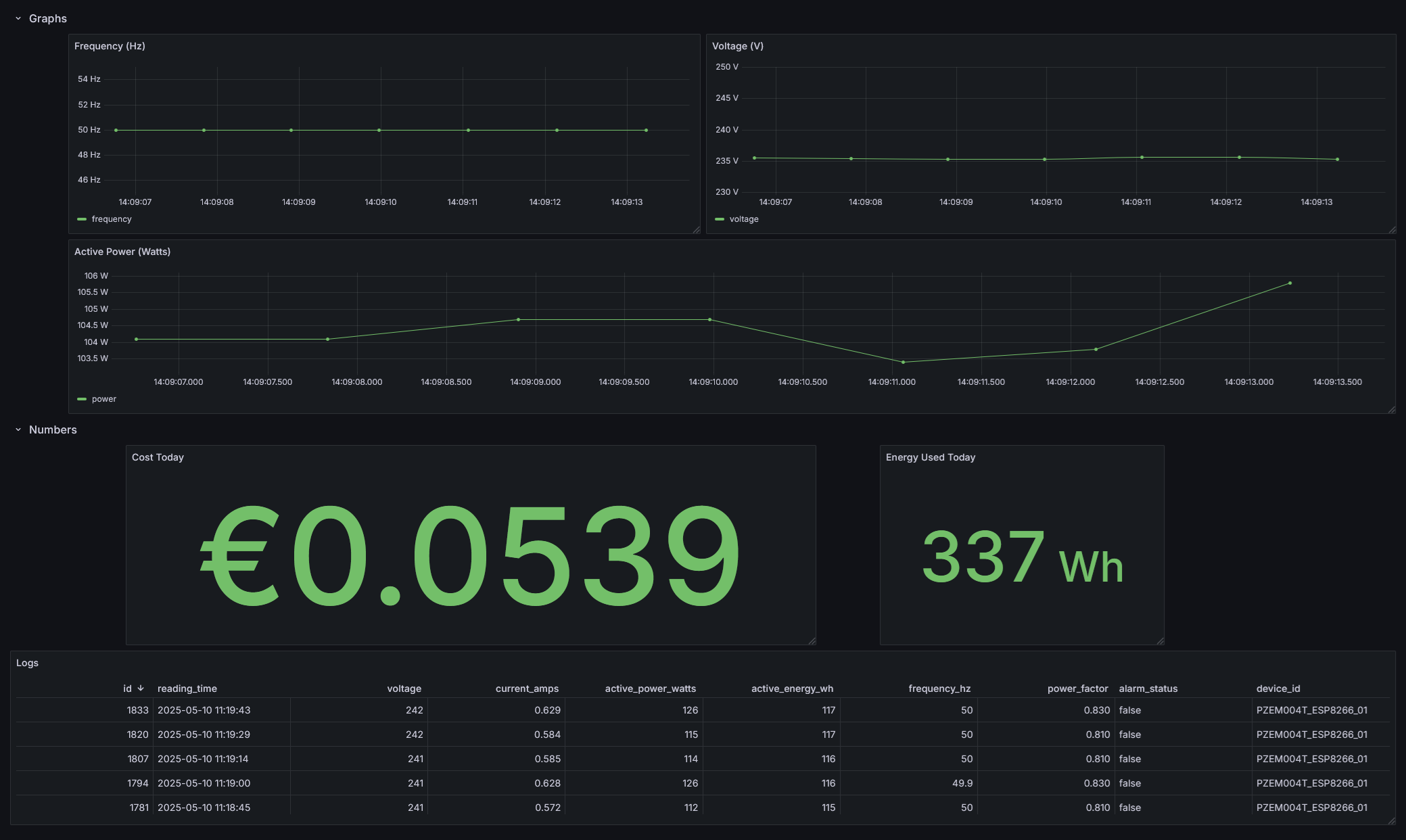Open the Frequency (Hz) panel menu
The height and width of the screenshot is (840, 1406).
(110, 46)
